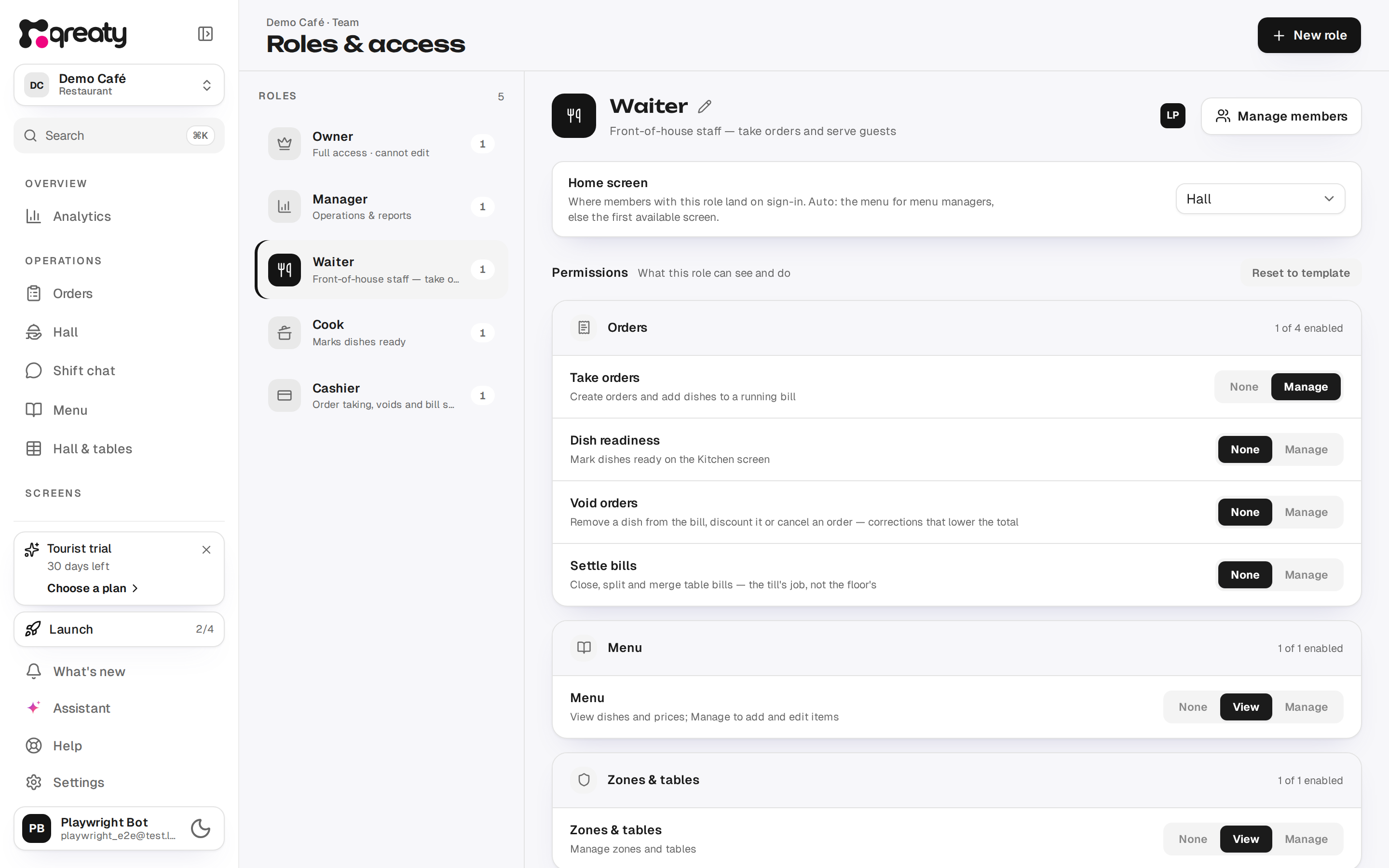Open the Home screen Hall dropdown
1389x868 pixels.
coord(1260,199)
